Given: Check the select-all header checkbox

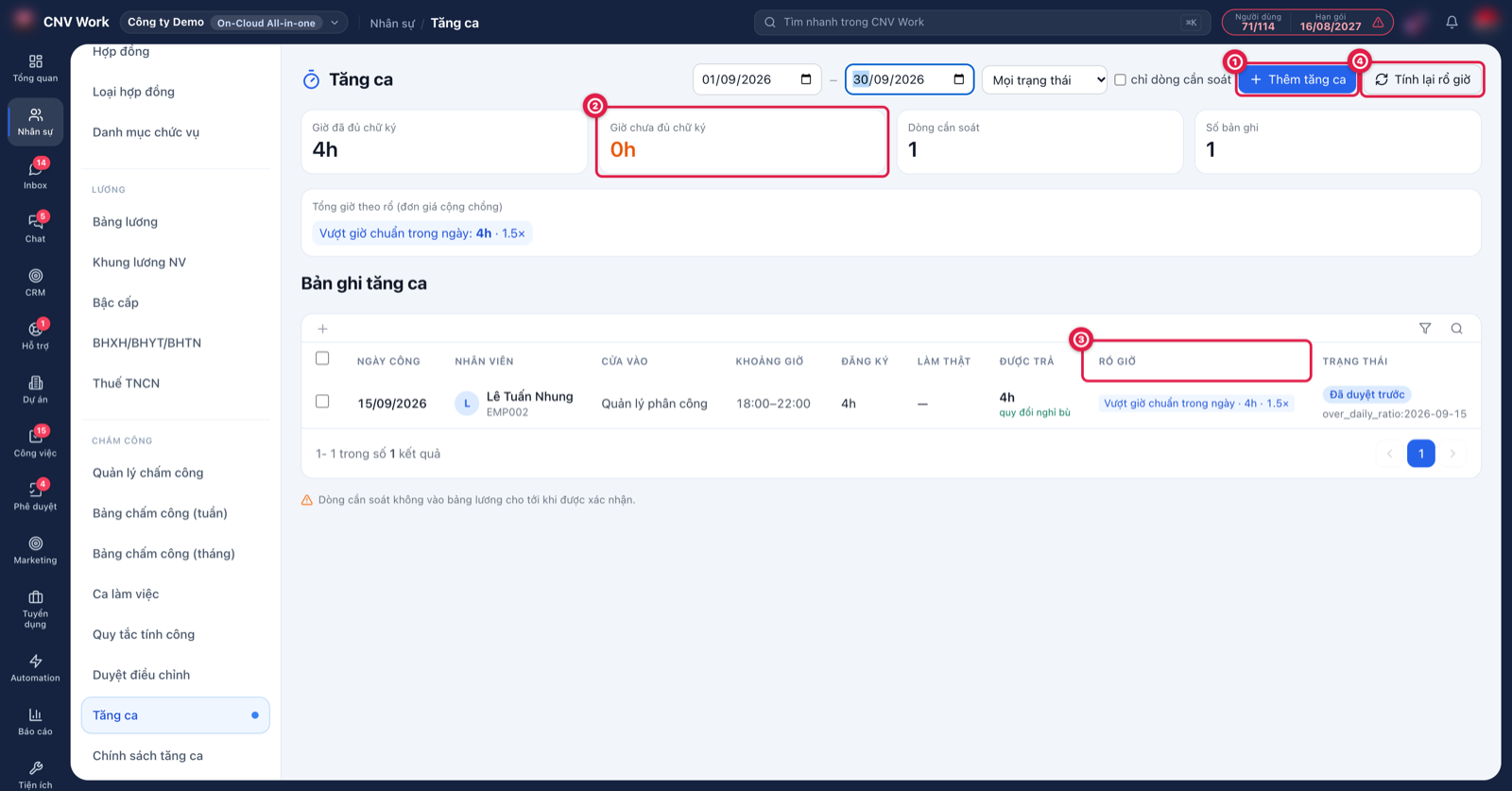Looking at the screenshot, I should [x=322, y=358].
